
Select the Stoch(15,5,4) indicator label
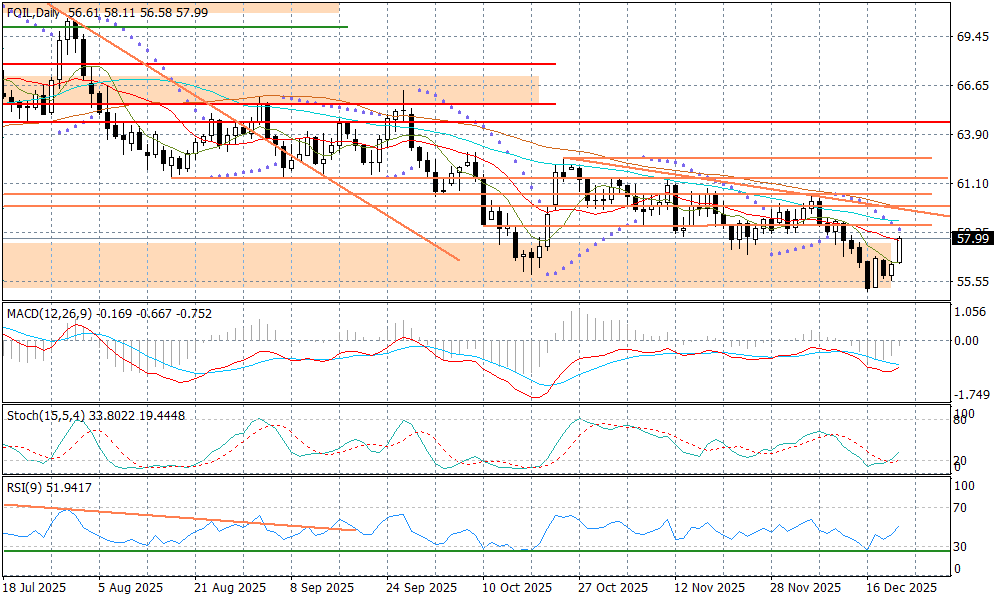(x=46, y=415)
